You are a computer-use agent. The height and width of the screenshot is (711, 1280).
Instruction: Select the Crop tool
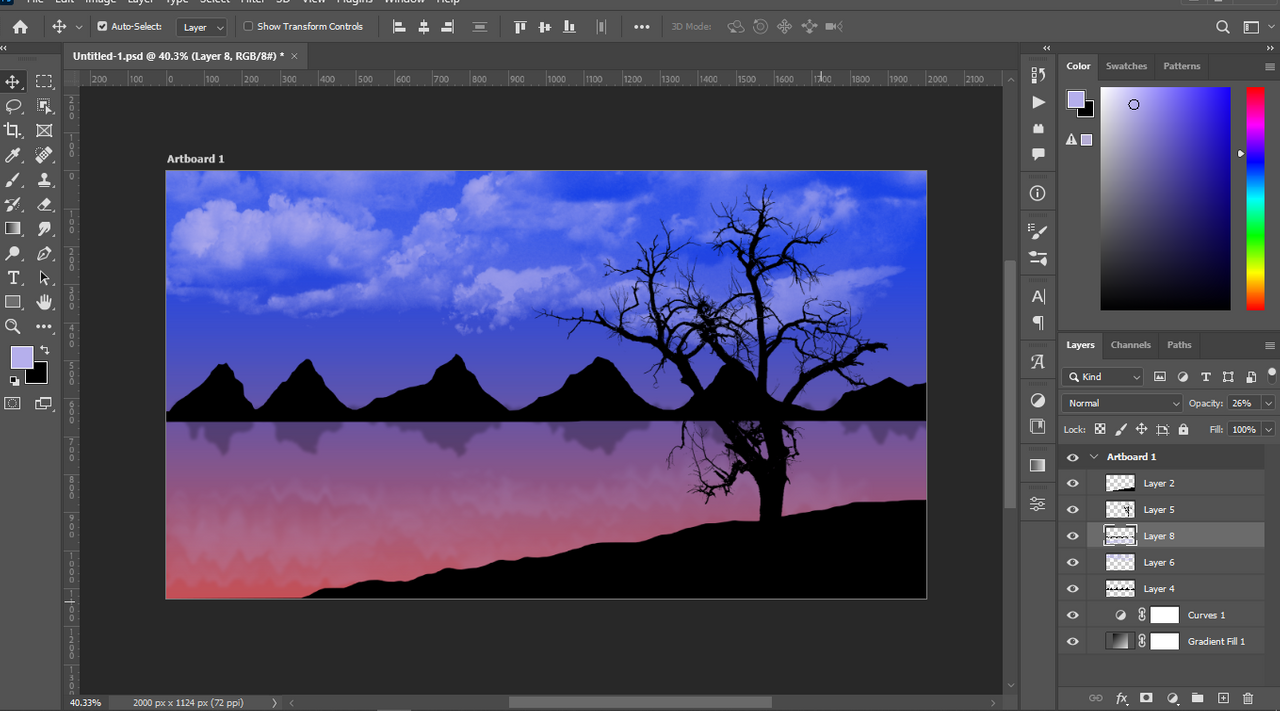13,130
